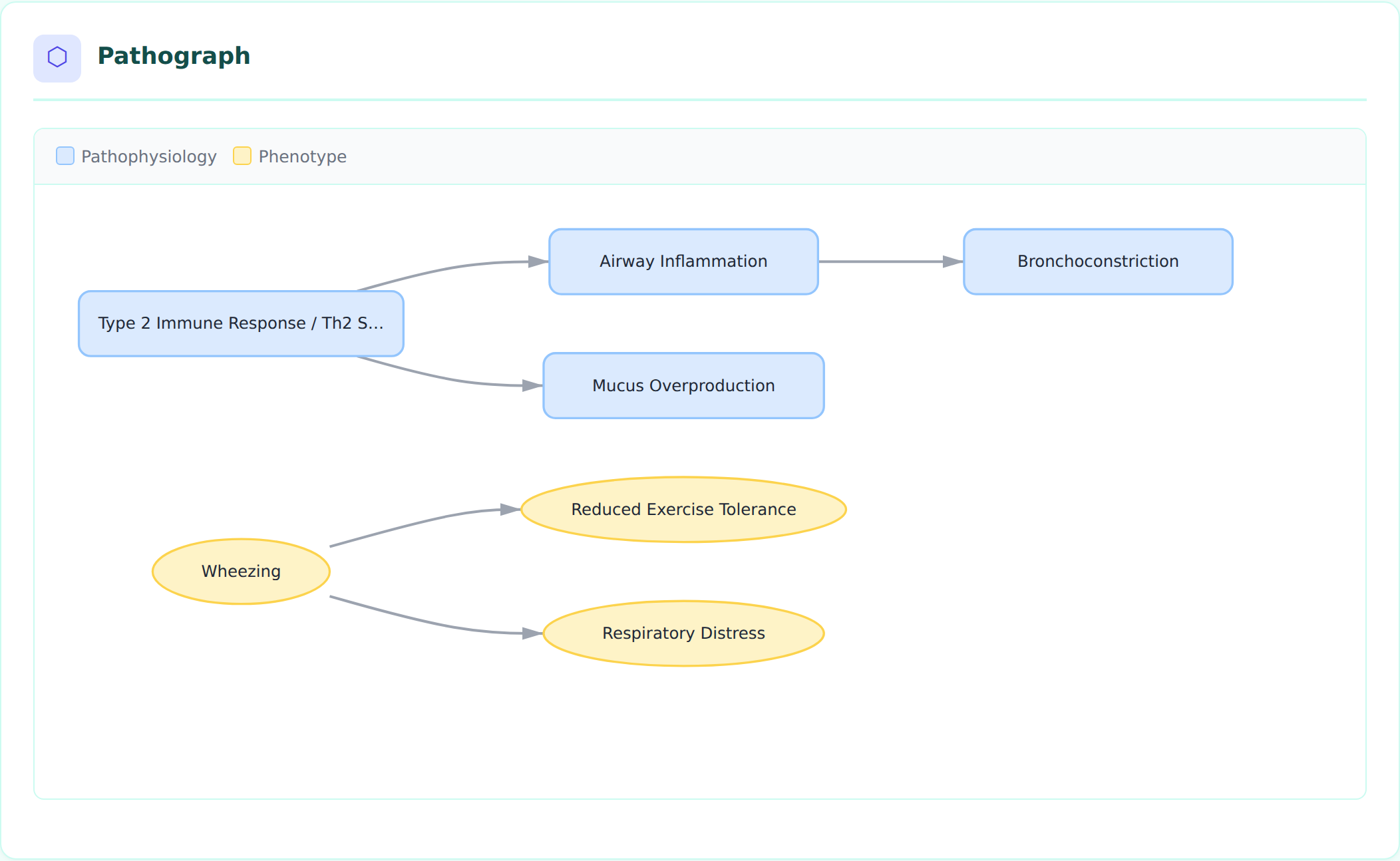Screen dimensions: 1400x861
Task: Click edge between Airway Inflammation and Bronchoconstriction
Action: click(x=882, y=261)
